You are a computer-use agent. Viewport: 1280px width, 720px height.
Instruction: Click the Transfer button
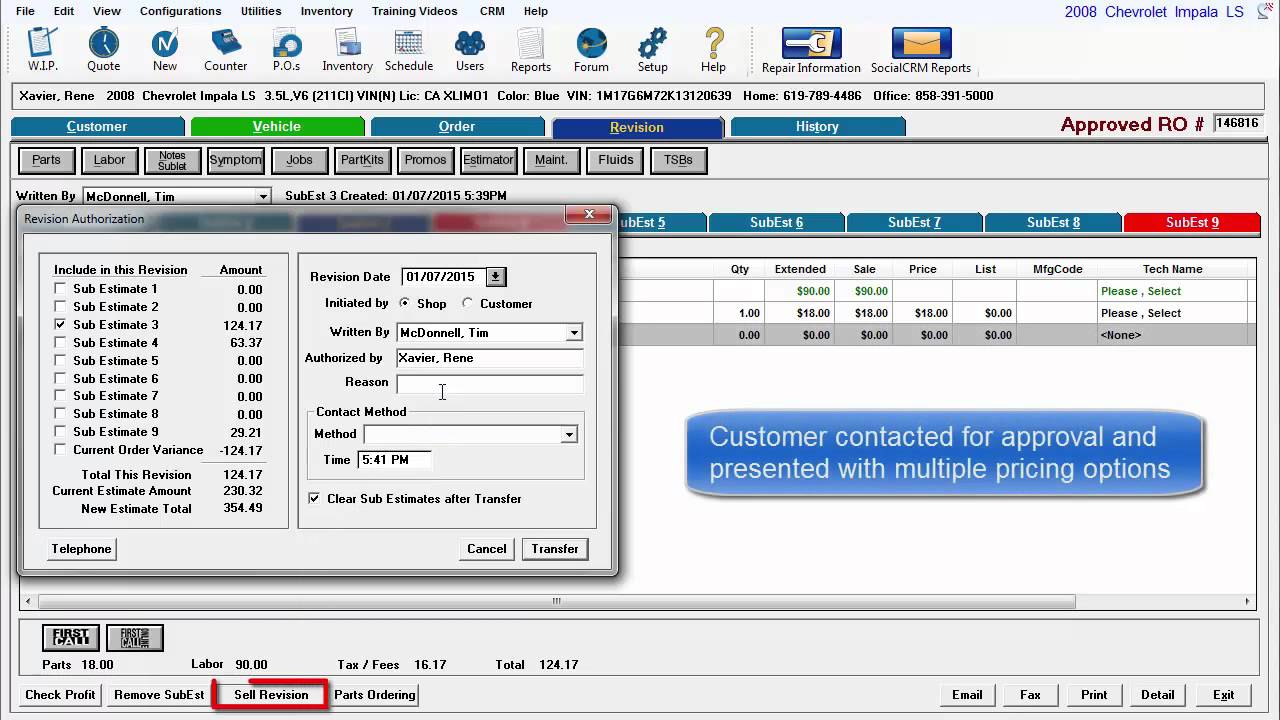coord(554,548)
